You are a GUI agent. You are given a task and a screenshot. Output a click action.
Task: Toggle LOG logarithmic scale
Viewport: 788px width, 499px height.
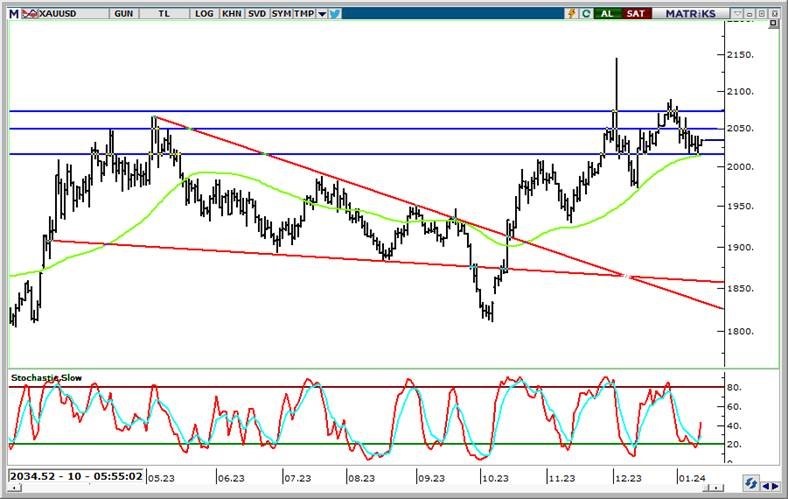coord(204,13)
